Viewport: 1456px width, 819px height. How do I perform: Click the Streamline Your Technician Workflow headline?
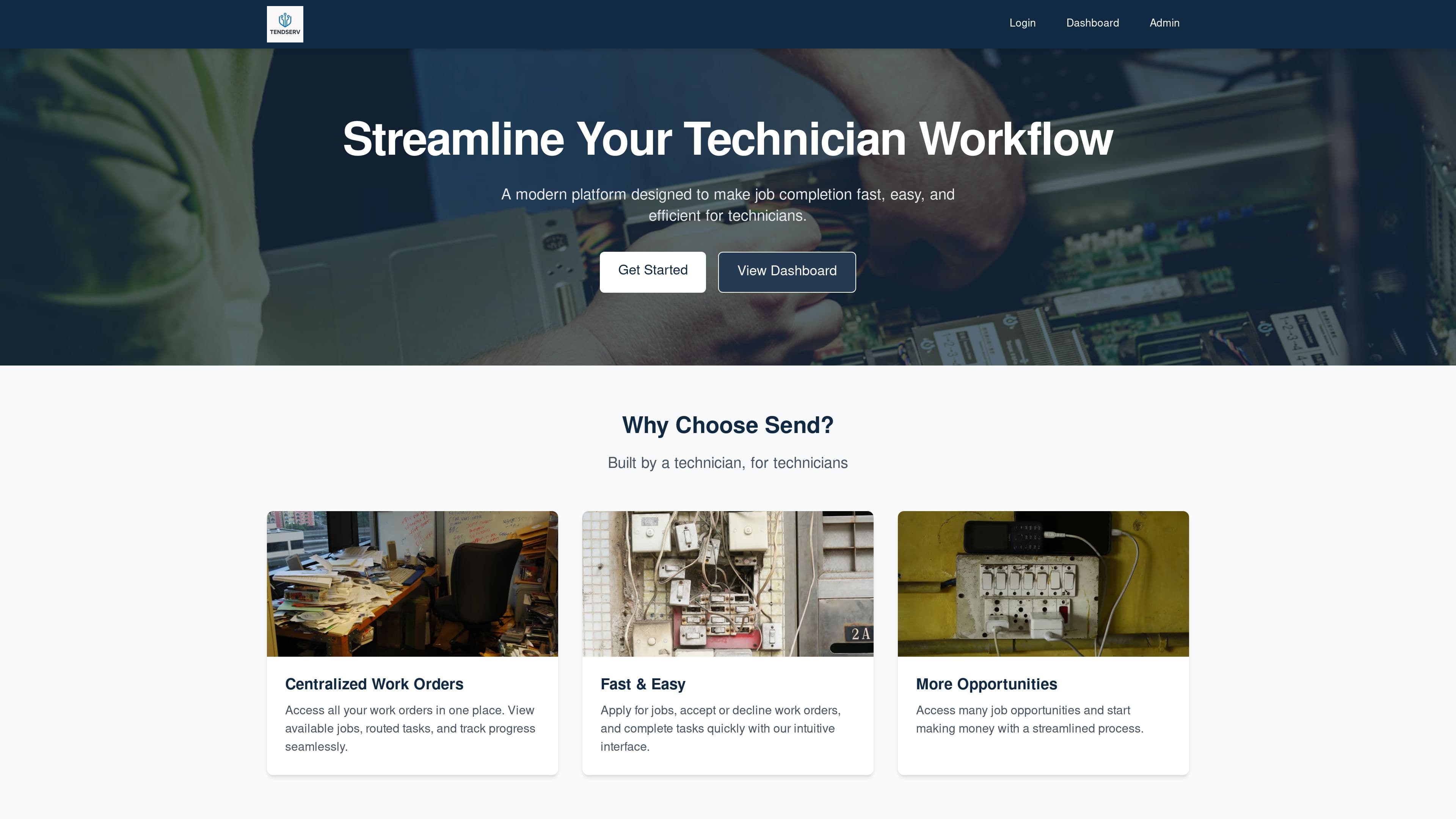728,139
